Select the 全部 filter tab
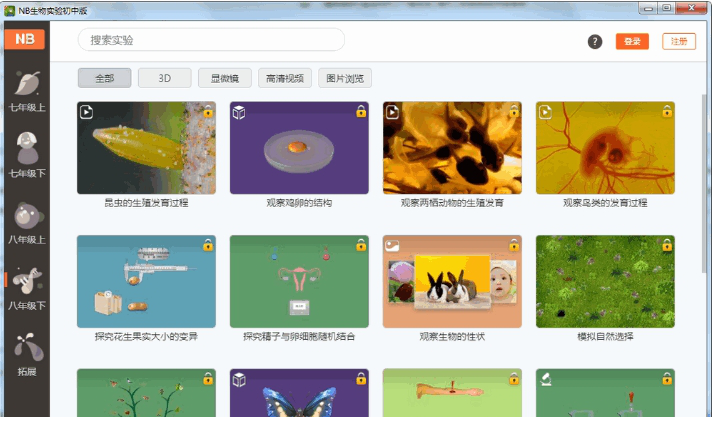Image resolution: width=712 pixels, height=433 pixels. pyautogui.click(x=104, y=78)
